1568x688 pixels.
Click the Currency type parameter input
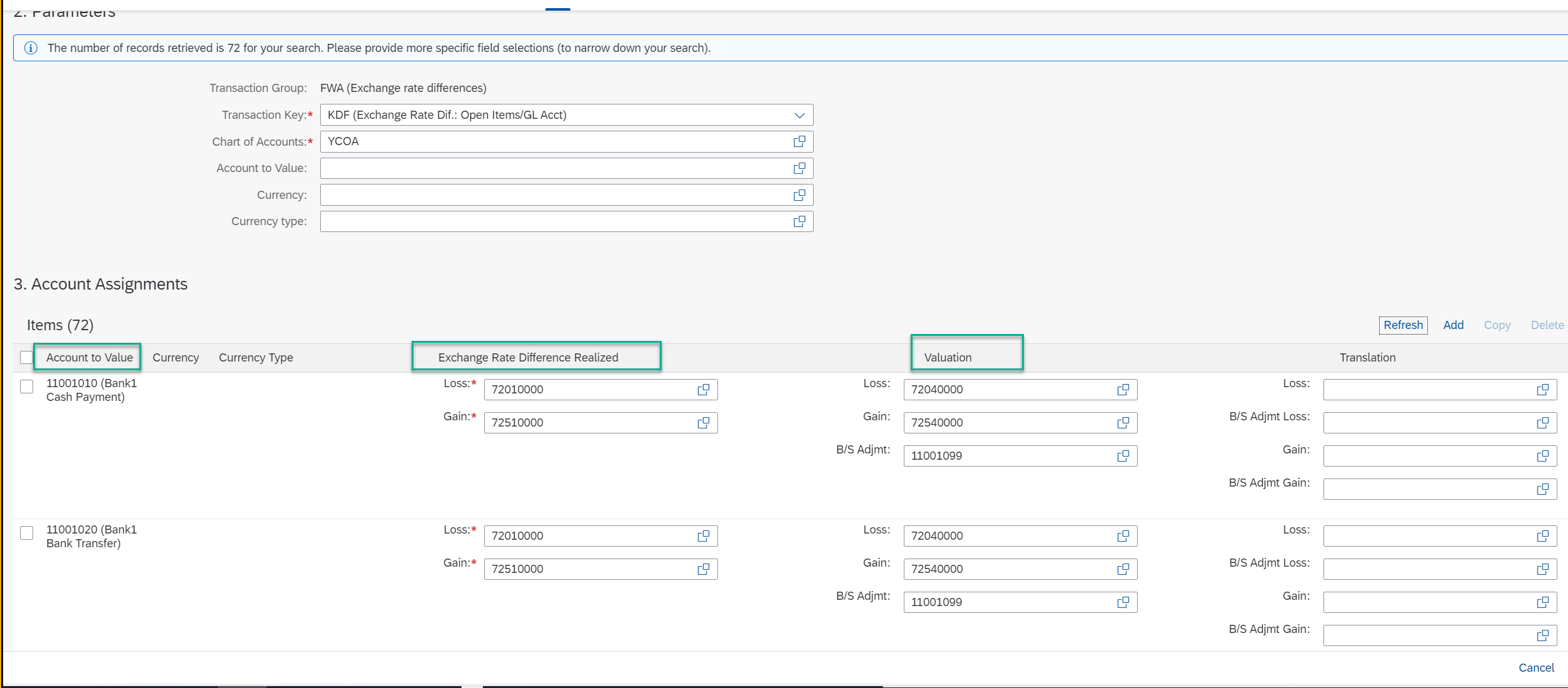point(567,221)
